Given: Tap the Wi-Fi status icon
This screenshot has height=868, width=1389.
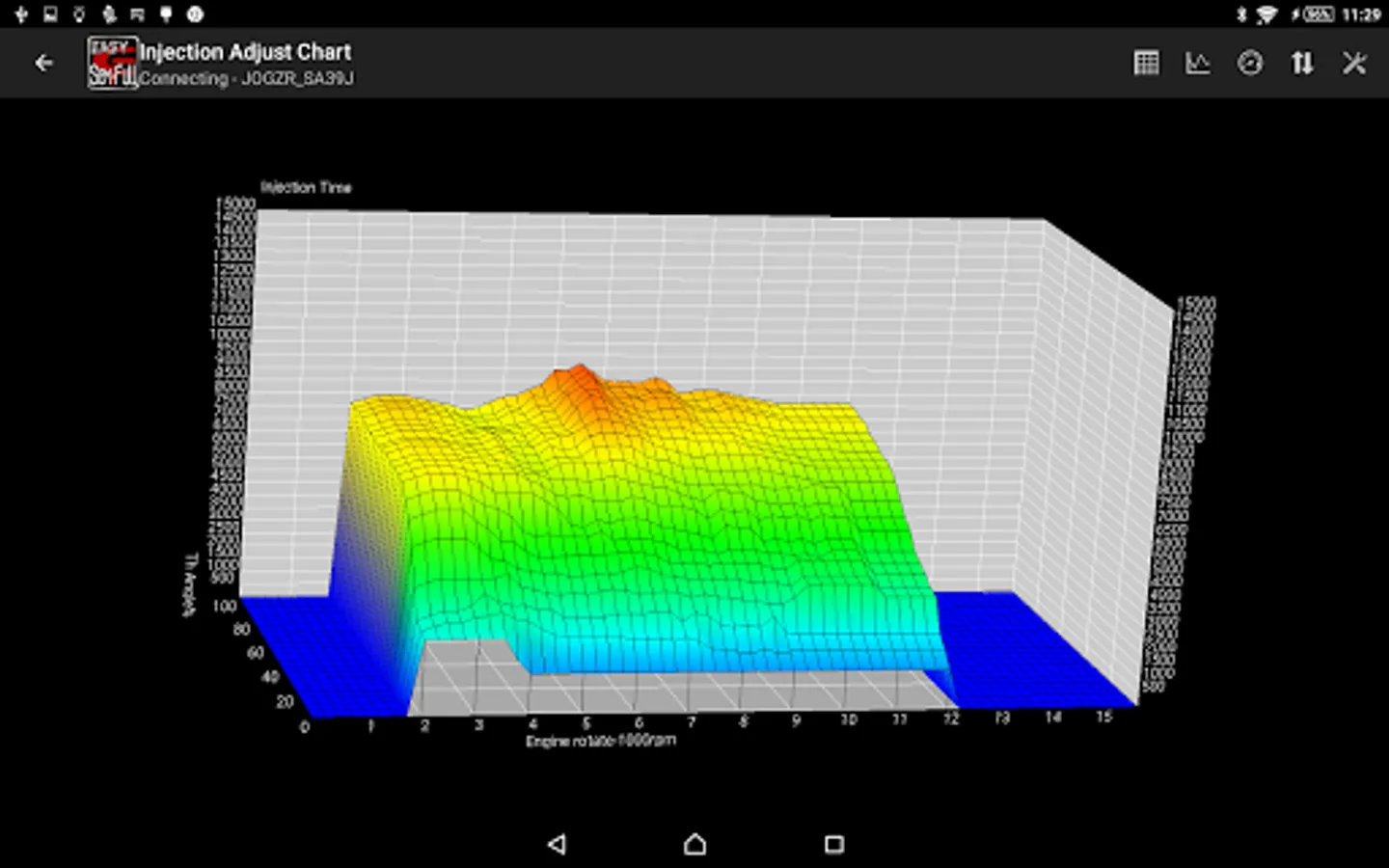Looking at the screenshot, I should coord(1266,14).
